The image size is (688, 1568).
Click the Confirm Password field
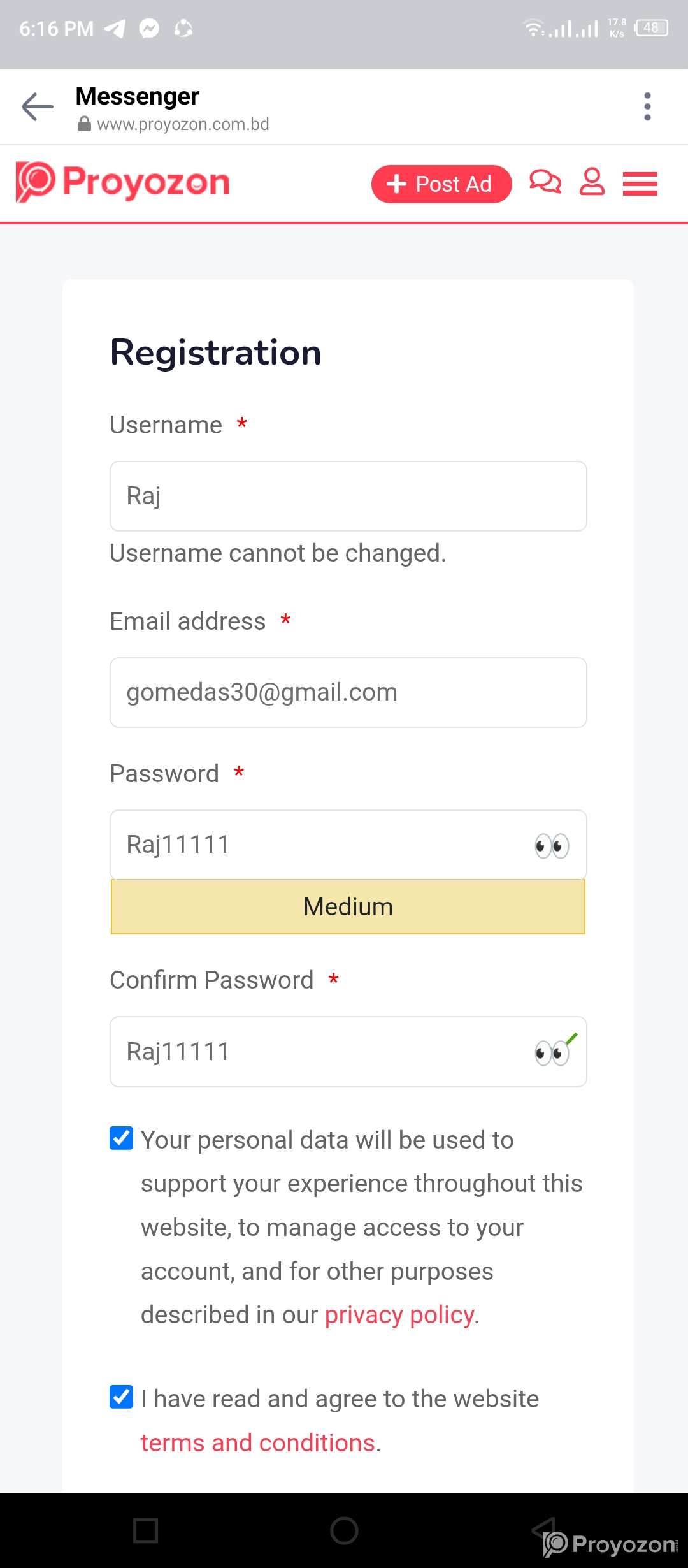[319, 1052]
